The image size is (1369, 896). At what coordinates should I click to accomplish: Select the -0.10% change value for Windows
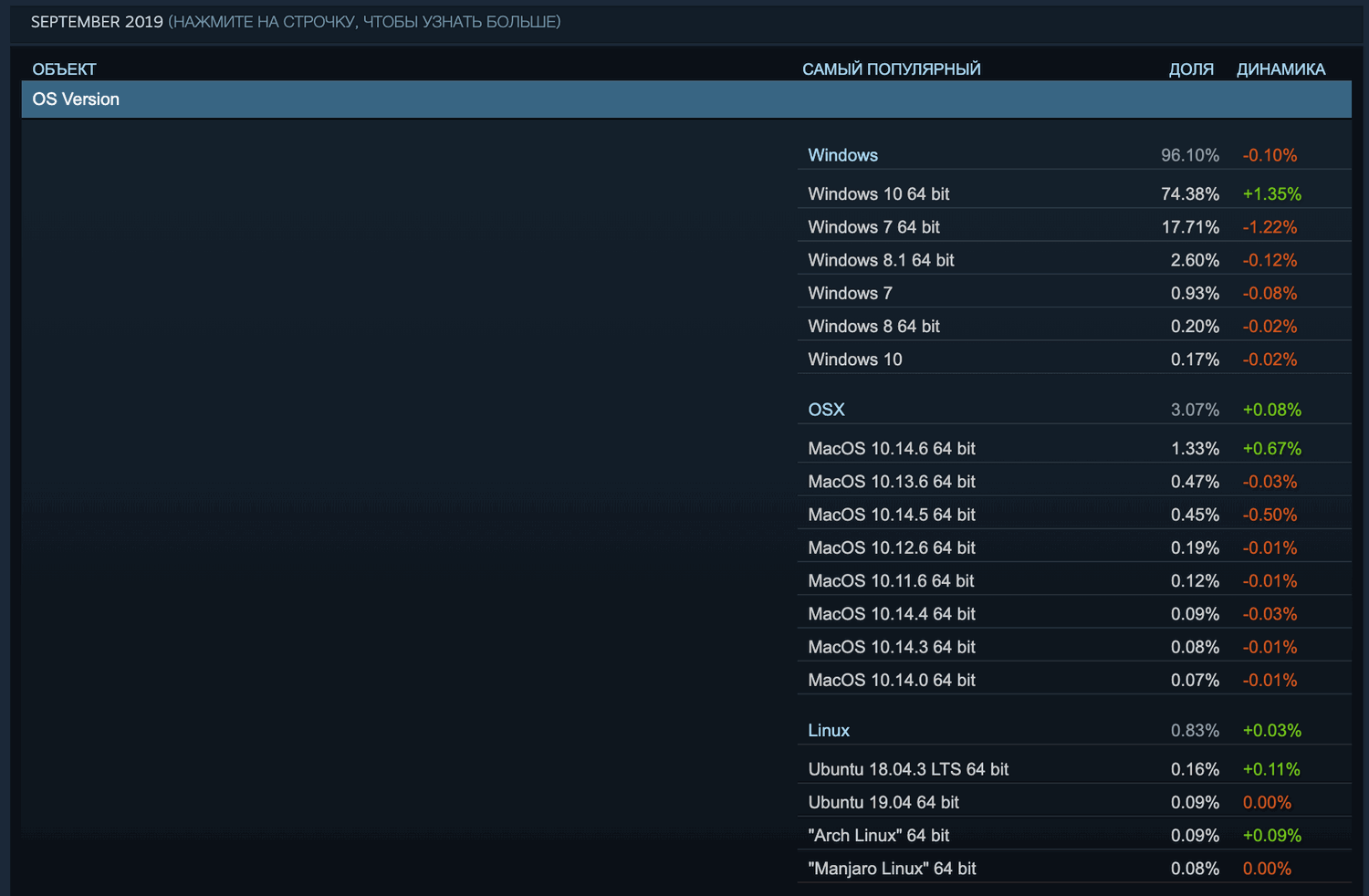click(1270, 155)
